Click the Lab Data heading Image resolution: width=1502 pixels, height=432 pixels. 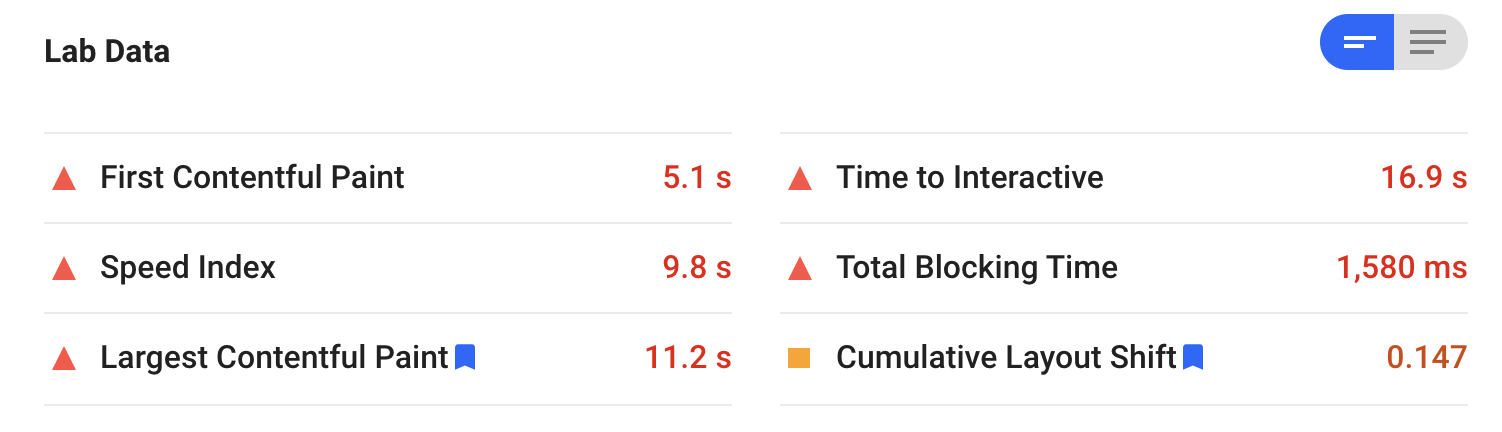tap(107, 52)
